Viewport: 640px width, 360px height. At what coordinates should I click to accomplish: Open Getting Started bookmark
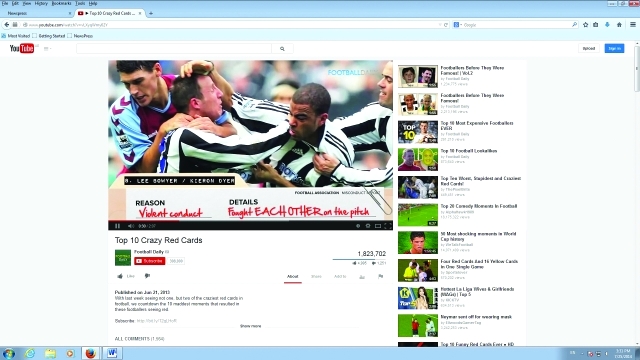coord(49,36)
